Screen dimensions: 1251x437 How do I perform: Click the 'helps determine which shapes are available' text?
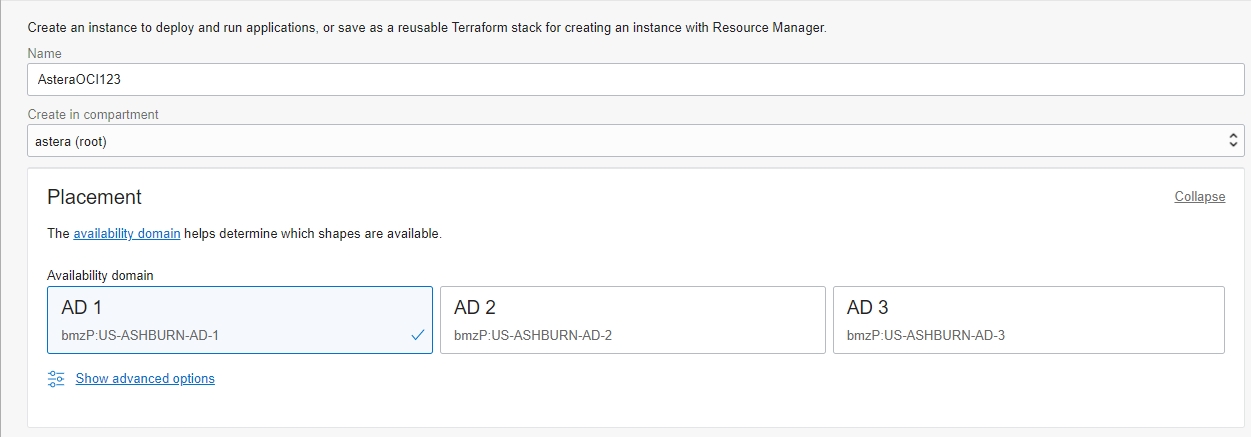pos(313,234)
